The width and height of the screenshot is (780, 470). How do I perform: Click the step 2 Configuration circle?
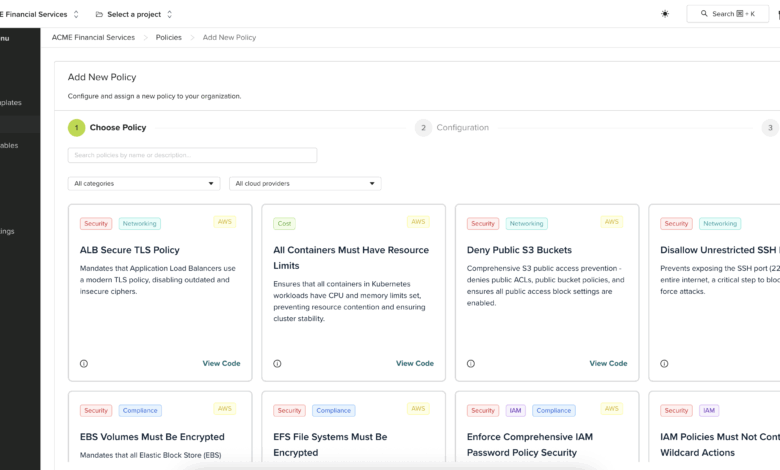(x=423, y=128)
